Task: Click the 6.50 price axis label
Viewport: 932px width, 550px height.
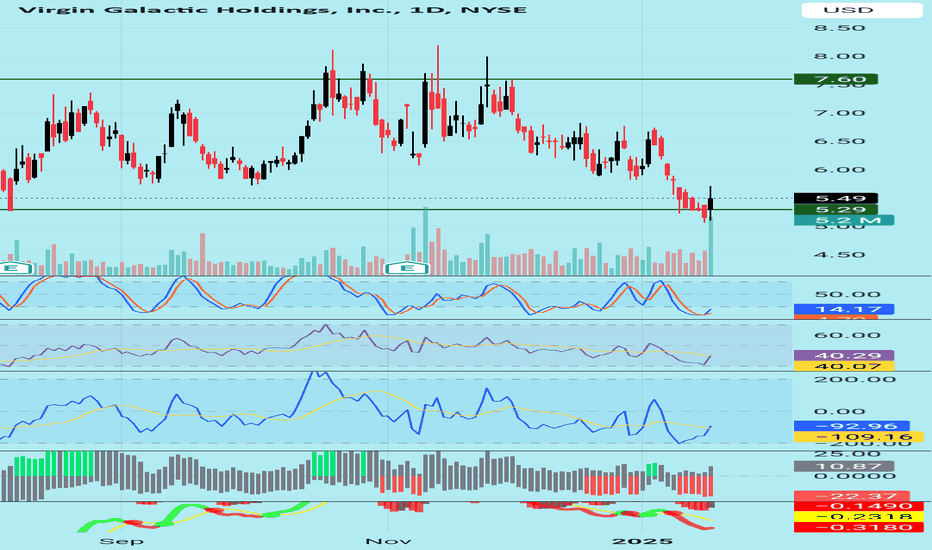Action: [839, 142]
